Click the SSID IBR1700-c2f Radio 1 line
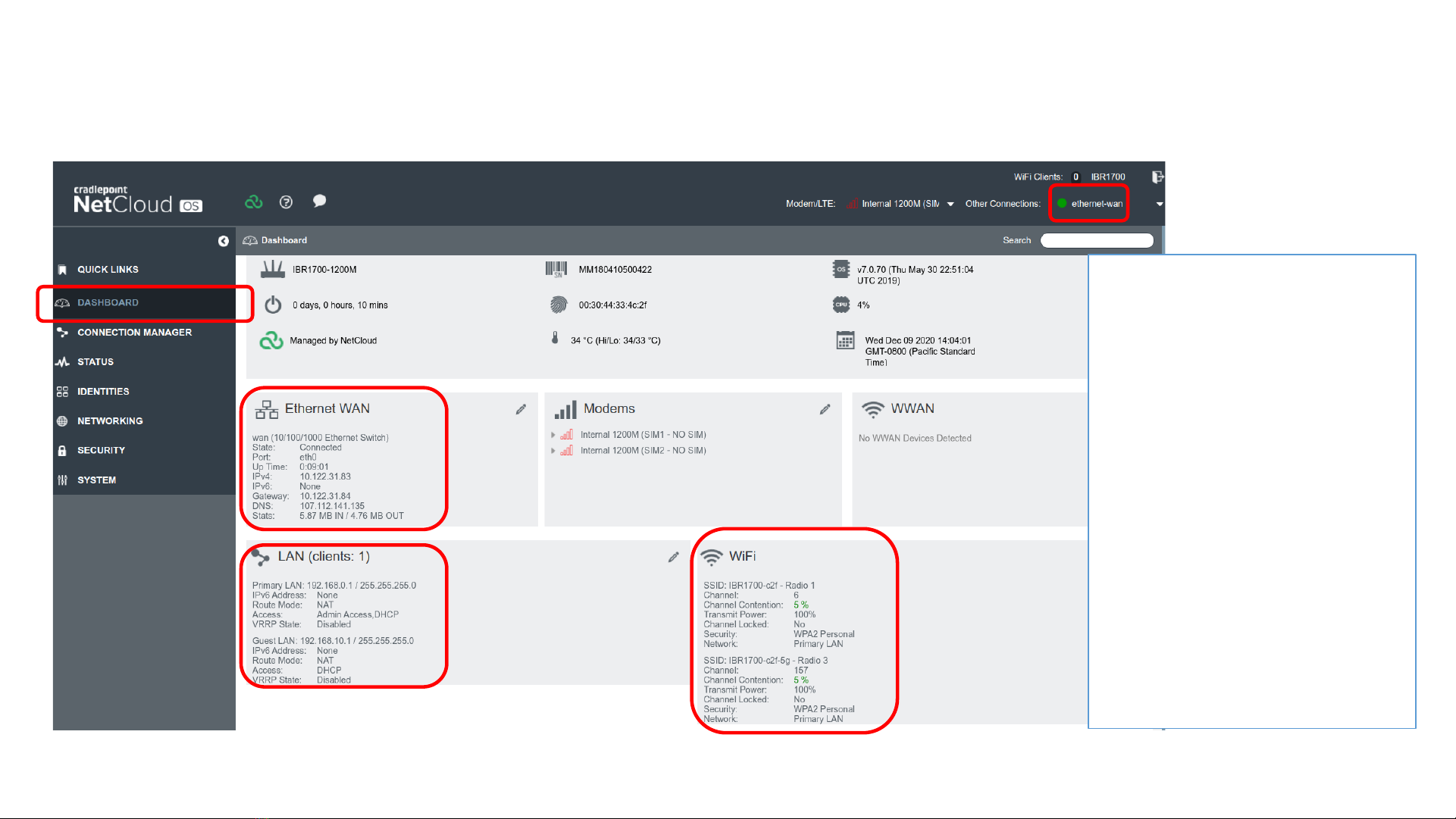Image resolution: width=1456 pixels, height=819 pixels. coord(759,586)
